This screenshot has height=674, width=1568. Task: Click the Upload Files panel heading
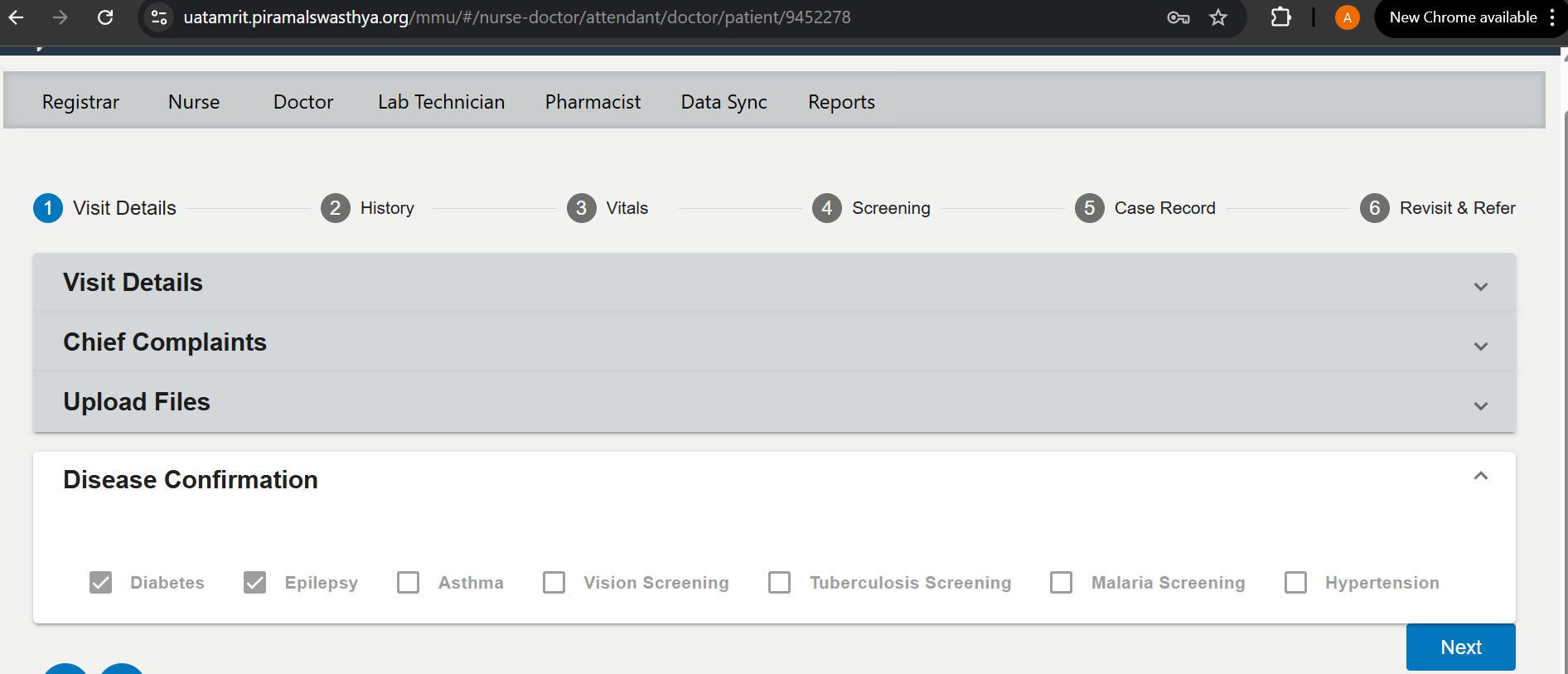pos(137,402)
